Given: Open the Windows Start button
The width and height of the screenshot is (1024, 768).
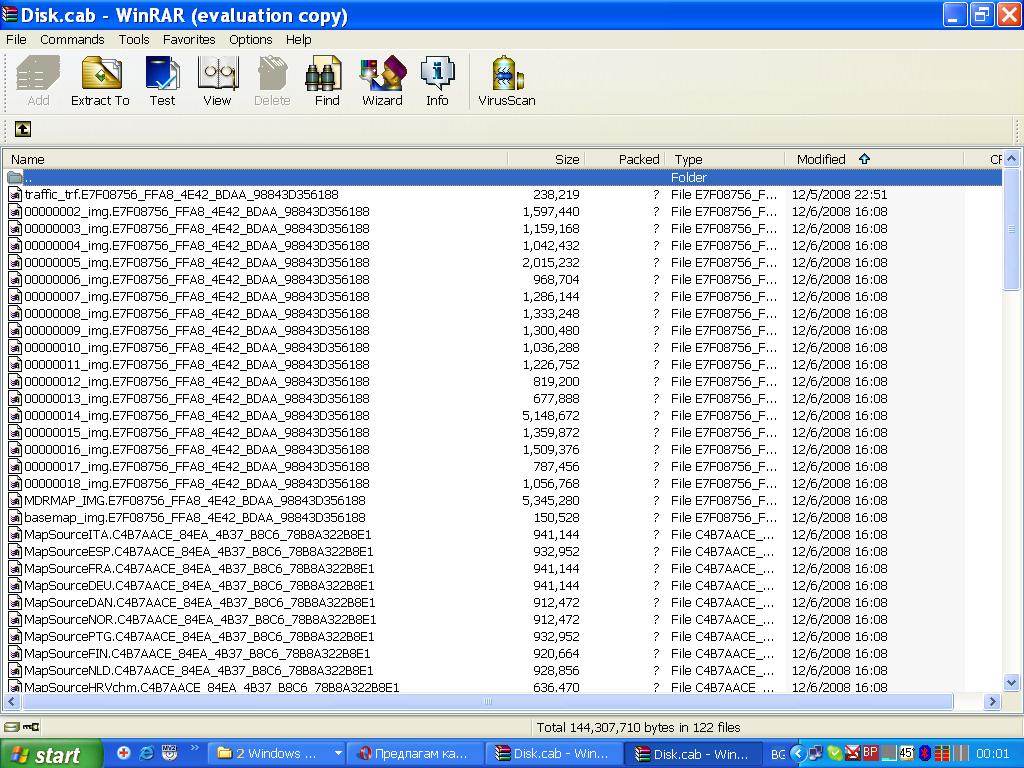Looking at the screenshot, I should (x=50, y=754).
